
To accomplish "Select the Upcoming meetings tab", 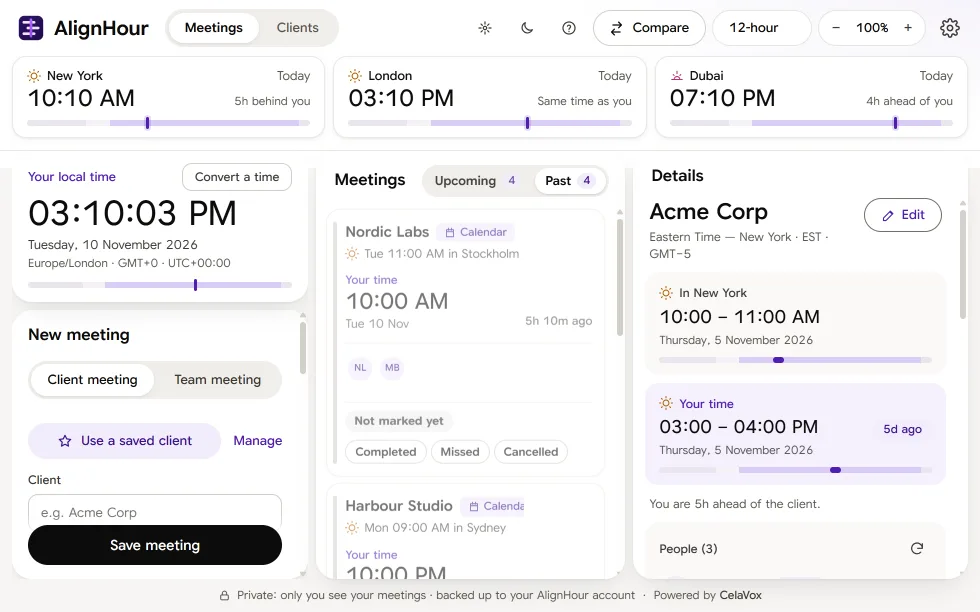I will click(475, 181).
